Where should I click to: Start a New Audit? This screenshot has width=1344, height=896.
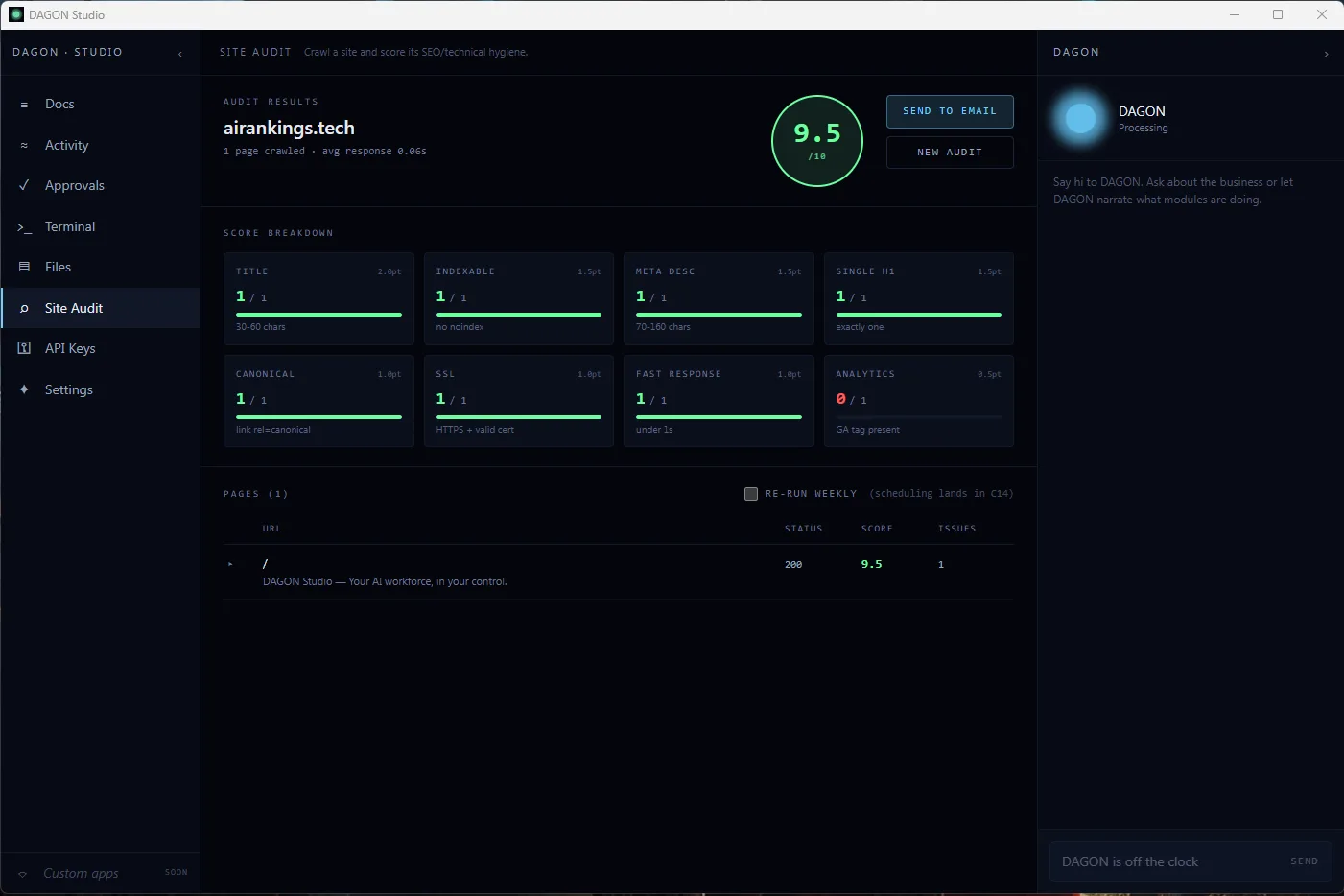(950, 153)
